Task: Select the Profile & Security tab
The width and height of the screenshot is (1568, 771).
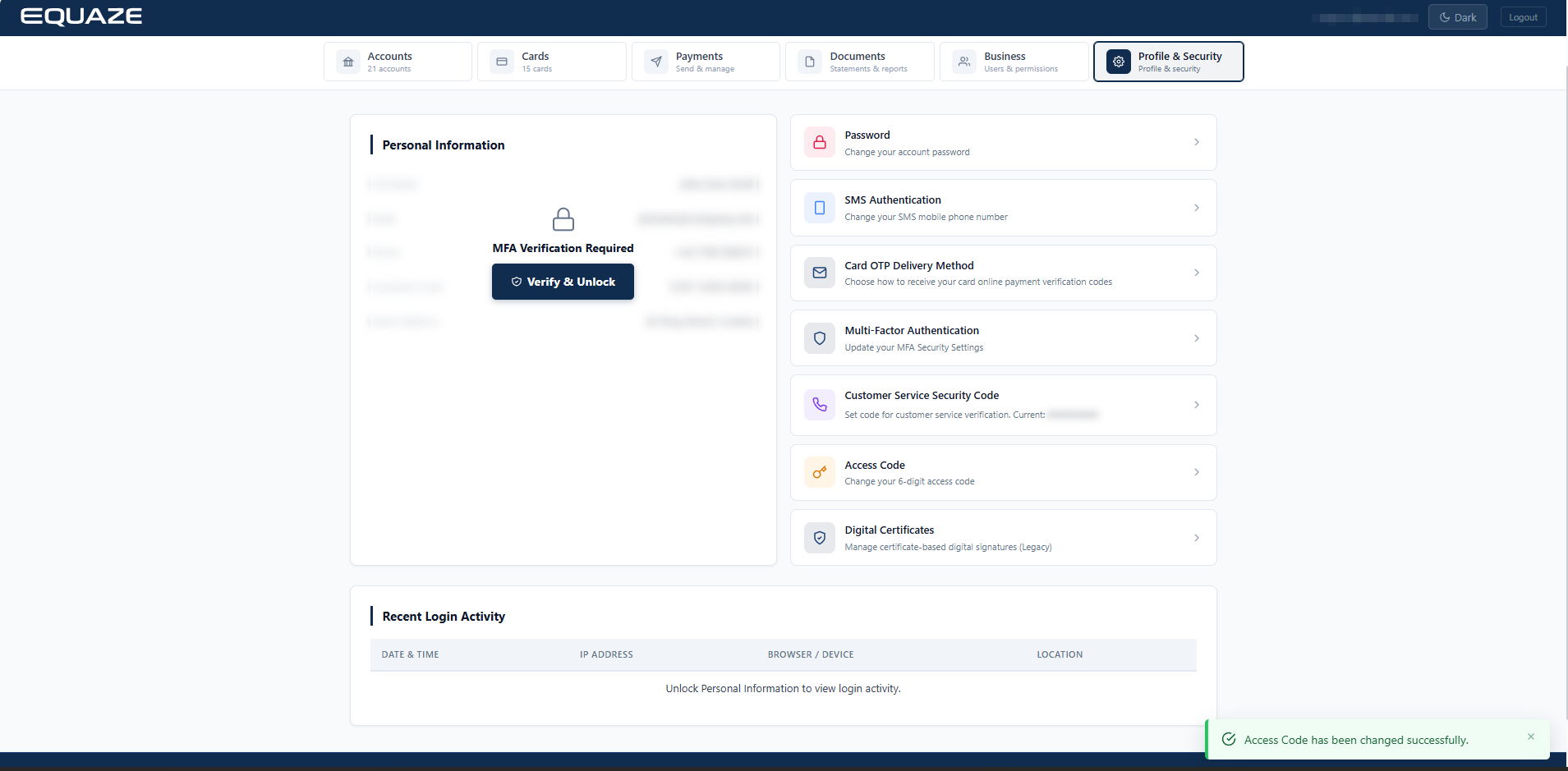Action: point(1169,62)
